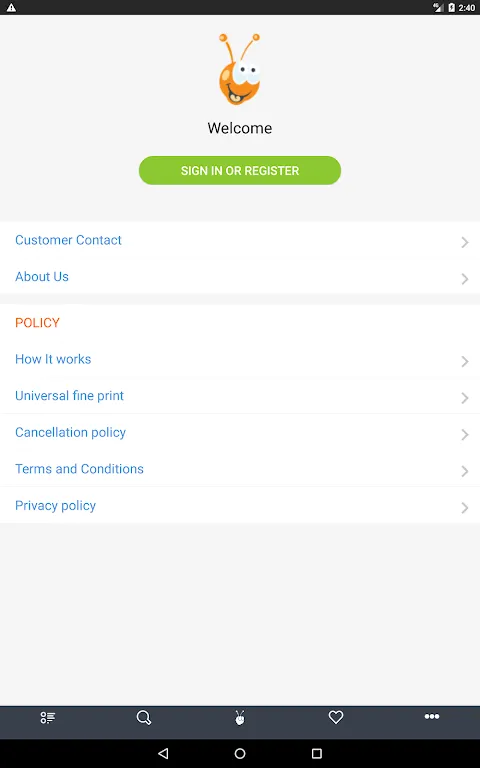
Task: Open the deals list icon in bottom bar
Action: (x=48, y=718)
